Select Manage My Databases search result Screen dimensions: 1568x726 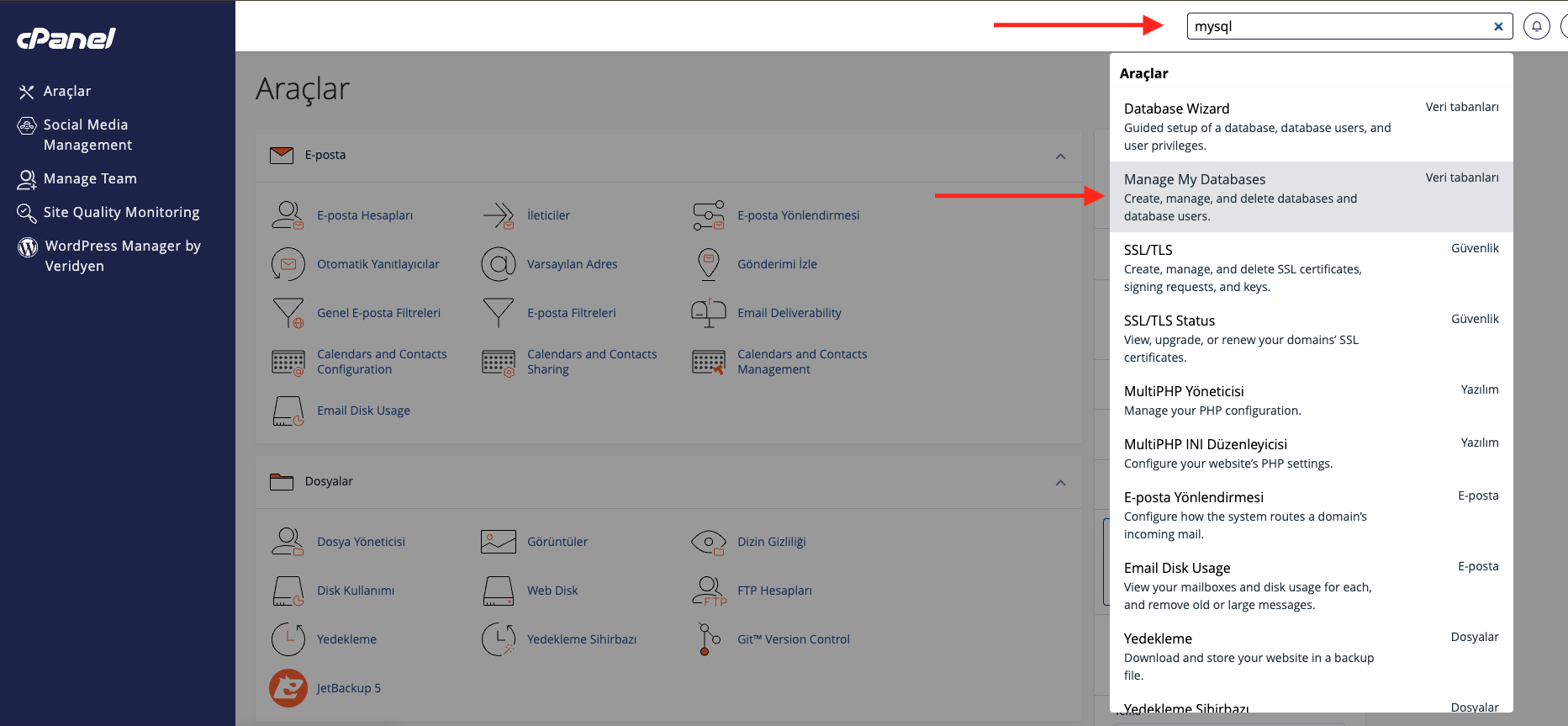(x=1194, y=180)
